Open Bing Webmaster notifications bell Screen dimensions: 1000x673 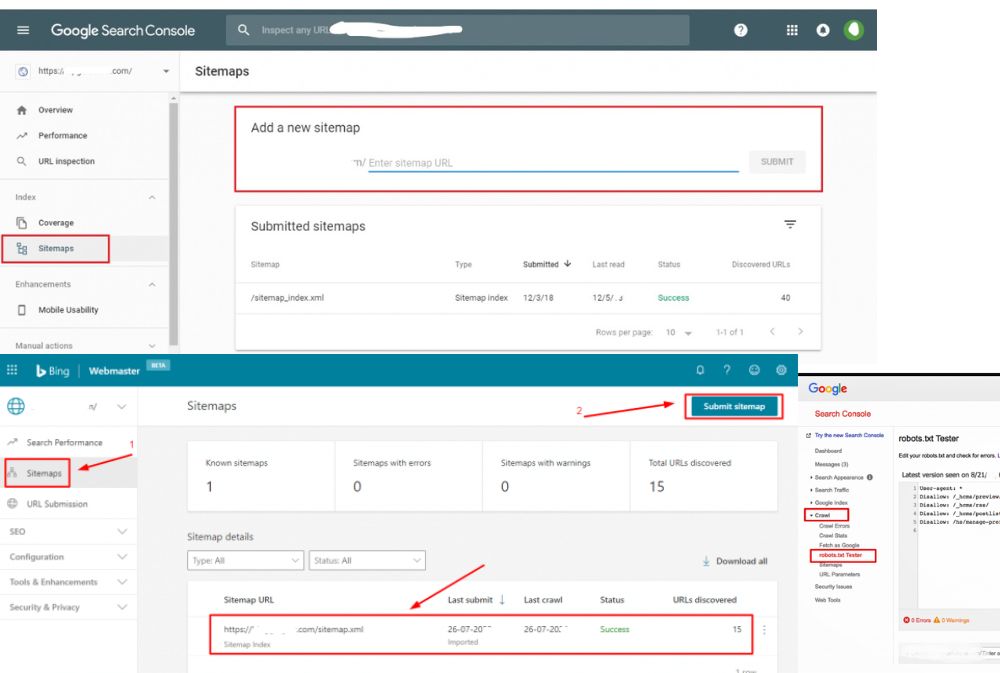coord(700,370)
